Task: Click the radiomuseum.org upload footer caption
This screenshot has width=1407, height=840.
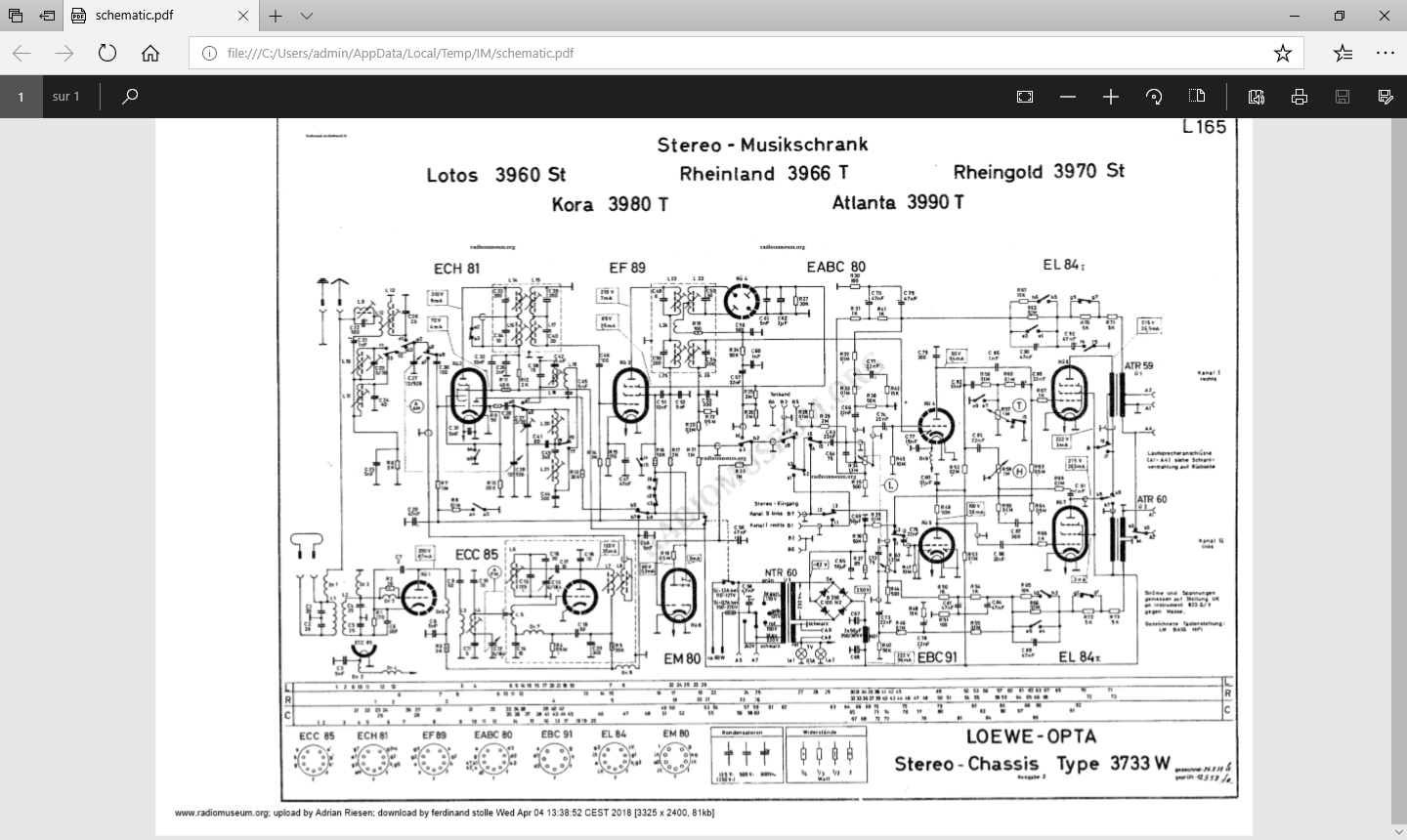Action: coord(445,813)
